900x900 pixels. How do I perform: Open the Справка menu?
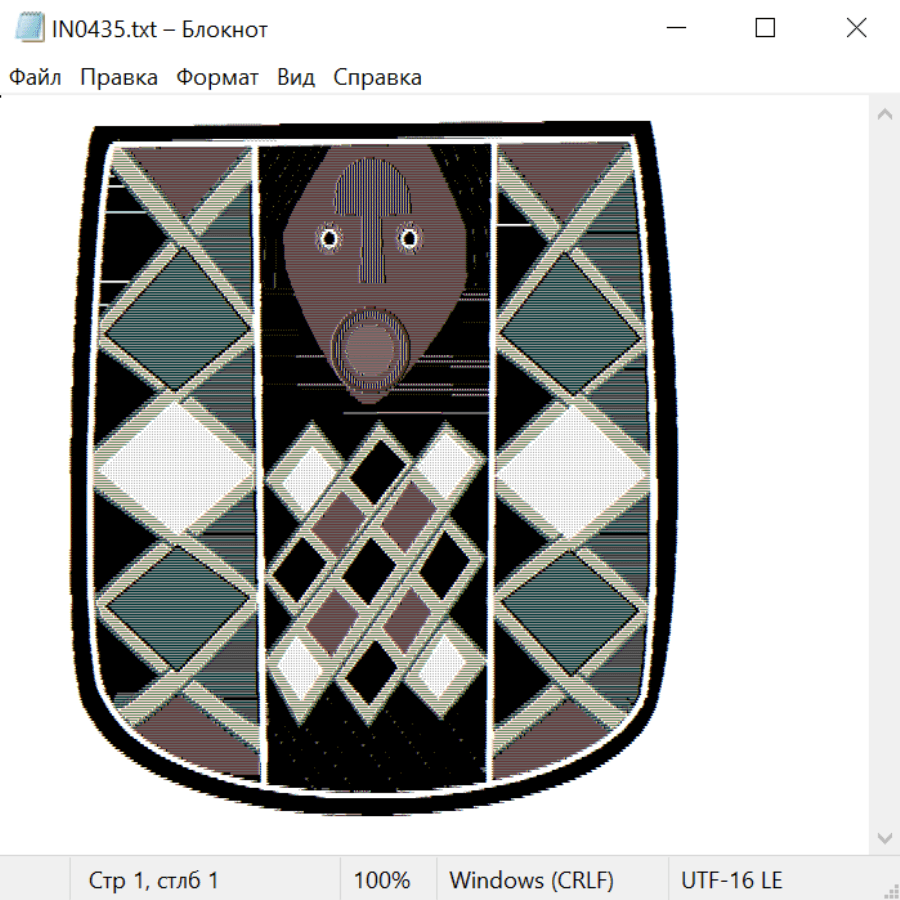(377, 77)
